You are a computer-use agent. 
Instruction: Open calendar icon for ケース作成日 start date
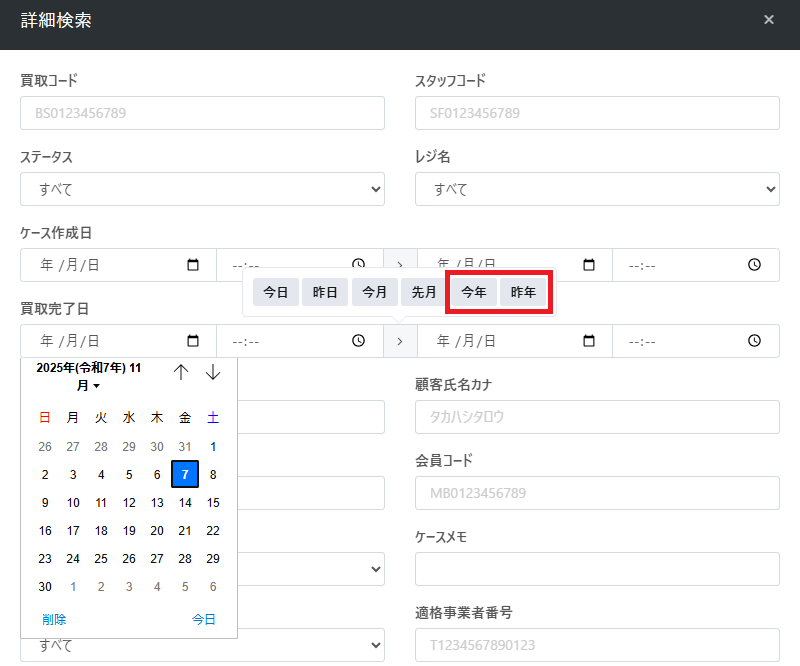194,265
